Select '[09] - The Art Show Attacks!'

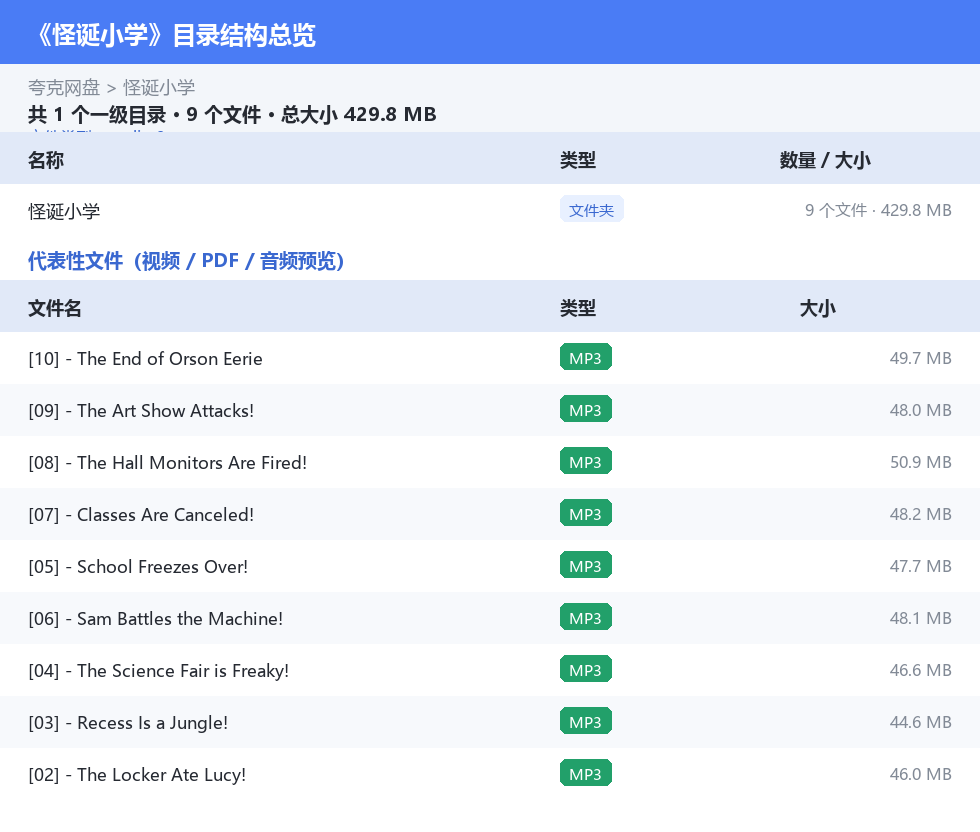[141, 411]
